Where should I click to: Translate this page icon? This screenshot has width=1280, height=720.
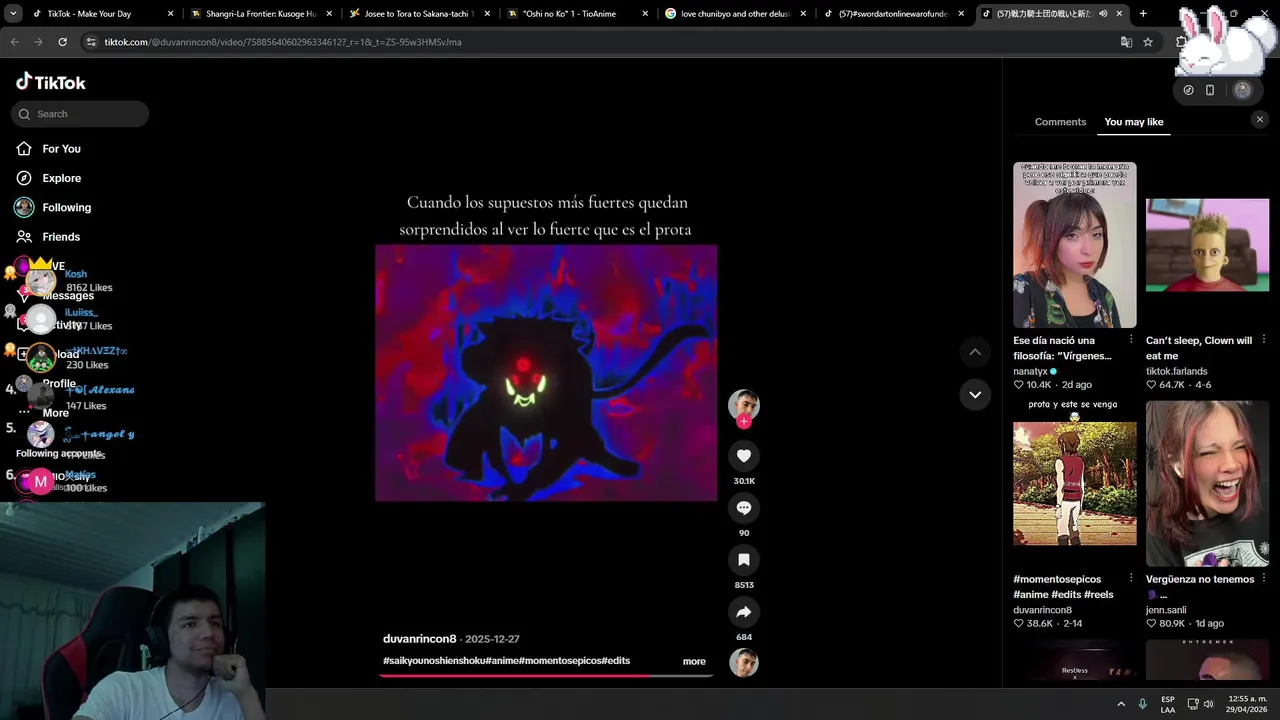1126,42
